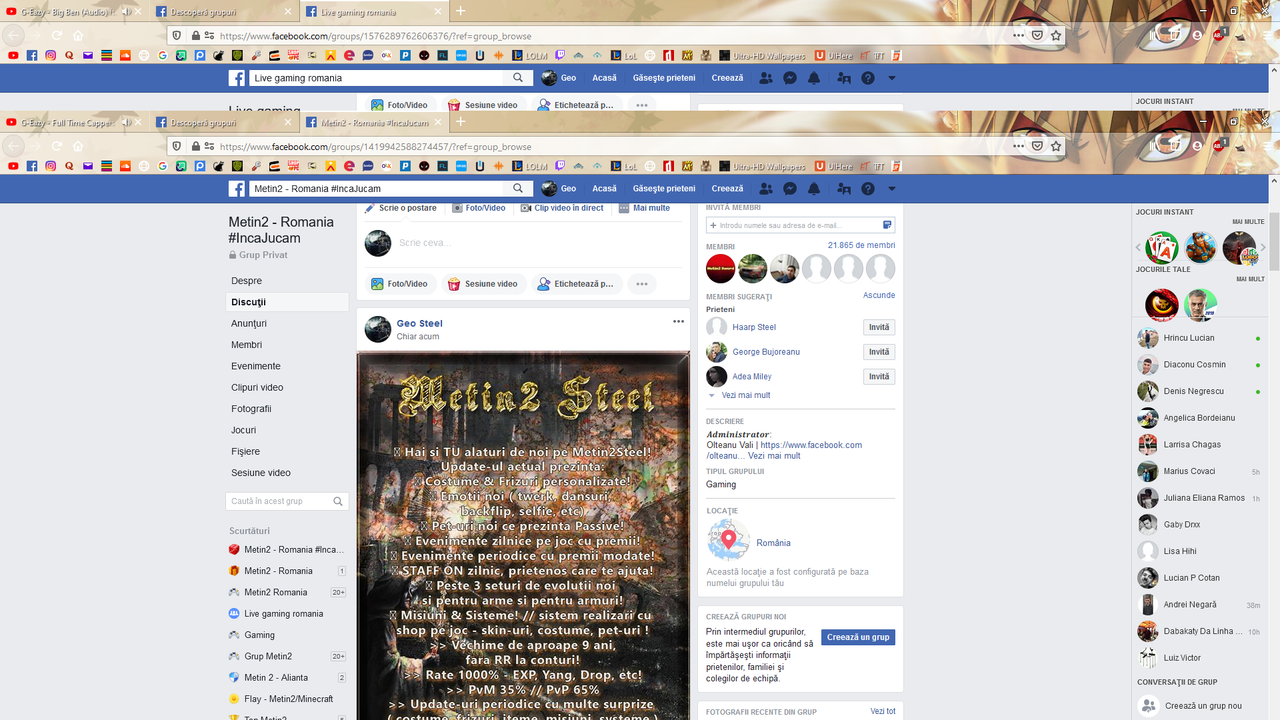
Task: Open new tab in Live gaming romania window
Action: pyautogui.click(x=460, y=11)
